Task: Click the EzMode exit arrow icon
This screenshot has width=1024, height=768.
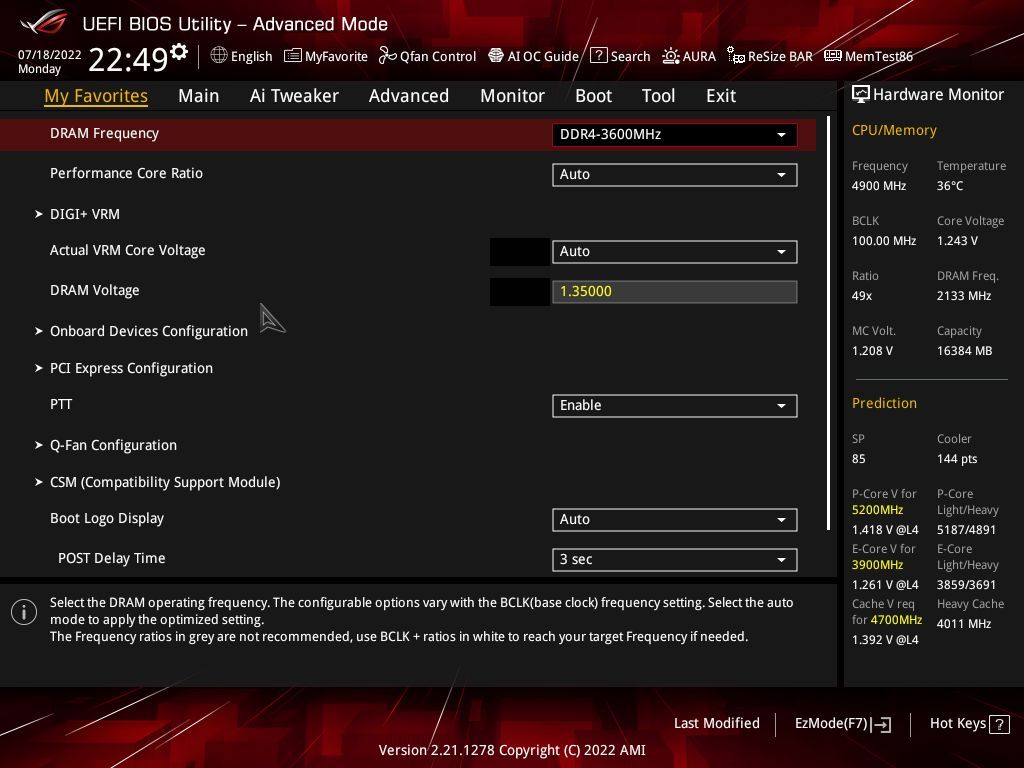Action: pos(881,724)
